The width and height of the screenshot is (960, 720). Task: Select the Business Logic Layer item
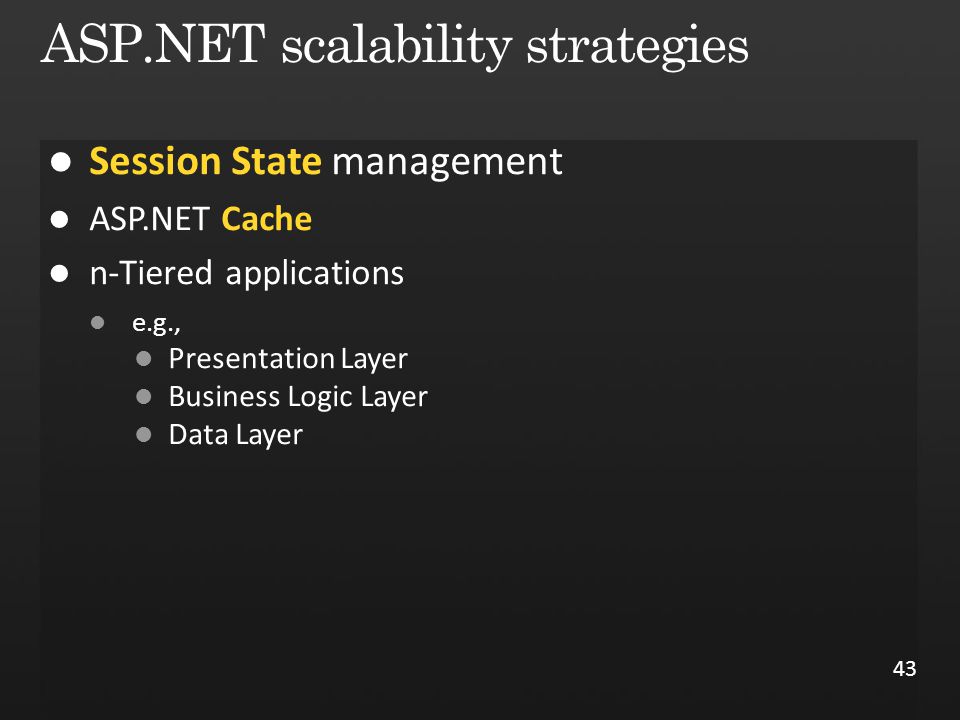point(298,397)
